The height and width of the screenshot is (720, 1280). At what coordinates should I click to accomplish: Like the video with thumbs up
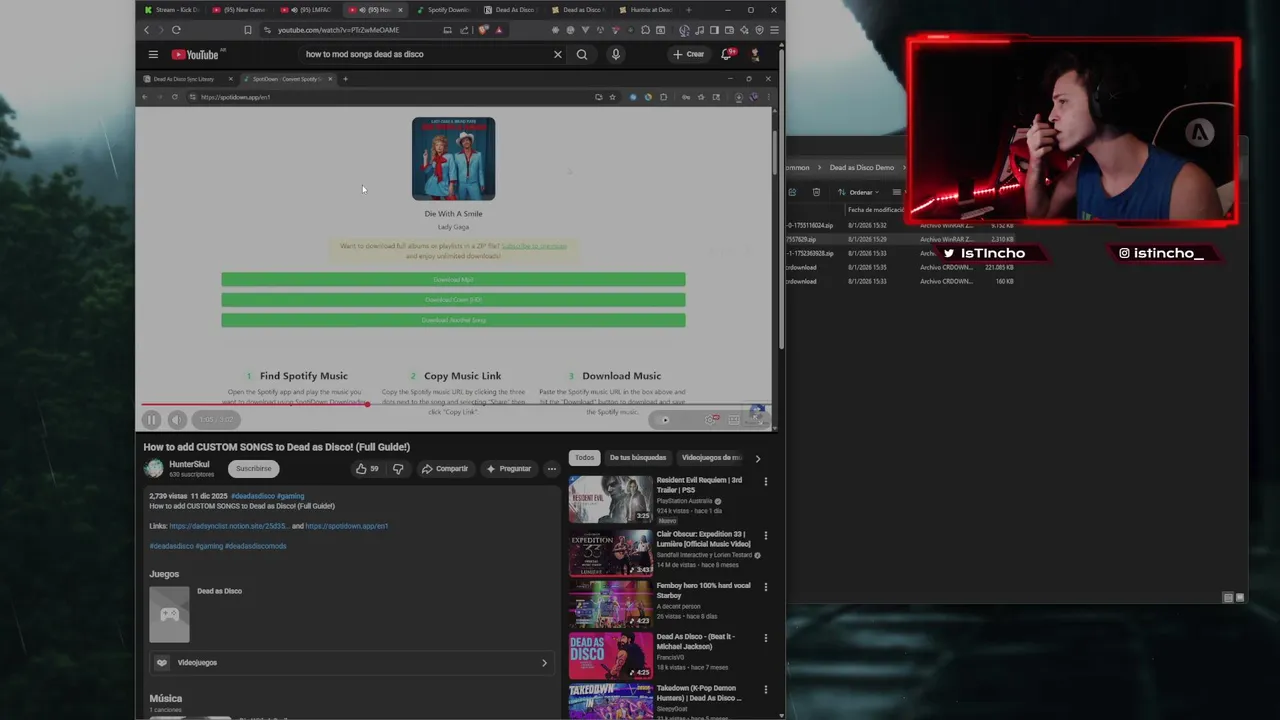click(366, 468)
